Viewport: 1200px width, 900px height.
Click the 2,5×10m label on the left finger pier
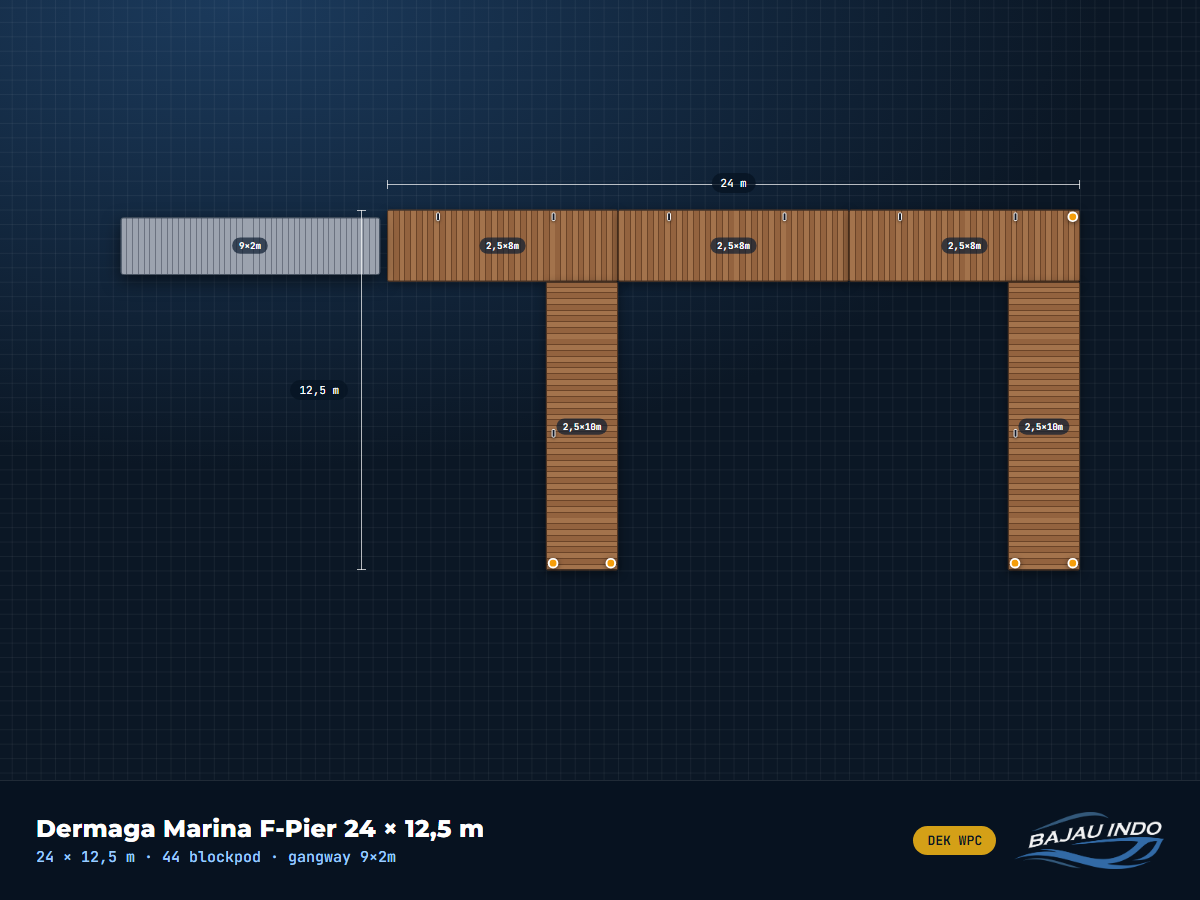[582, 427]
